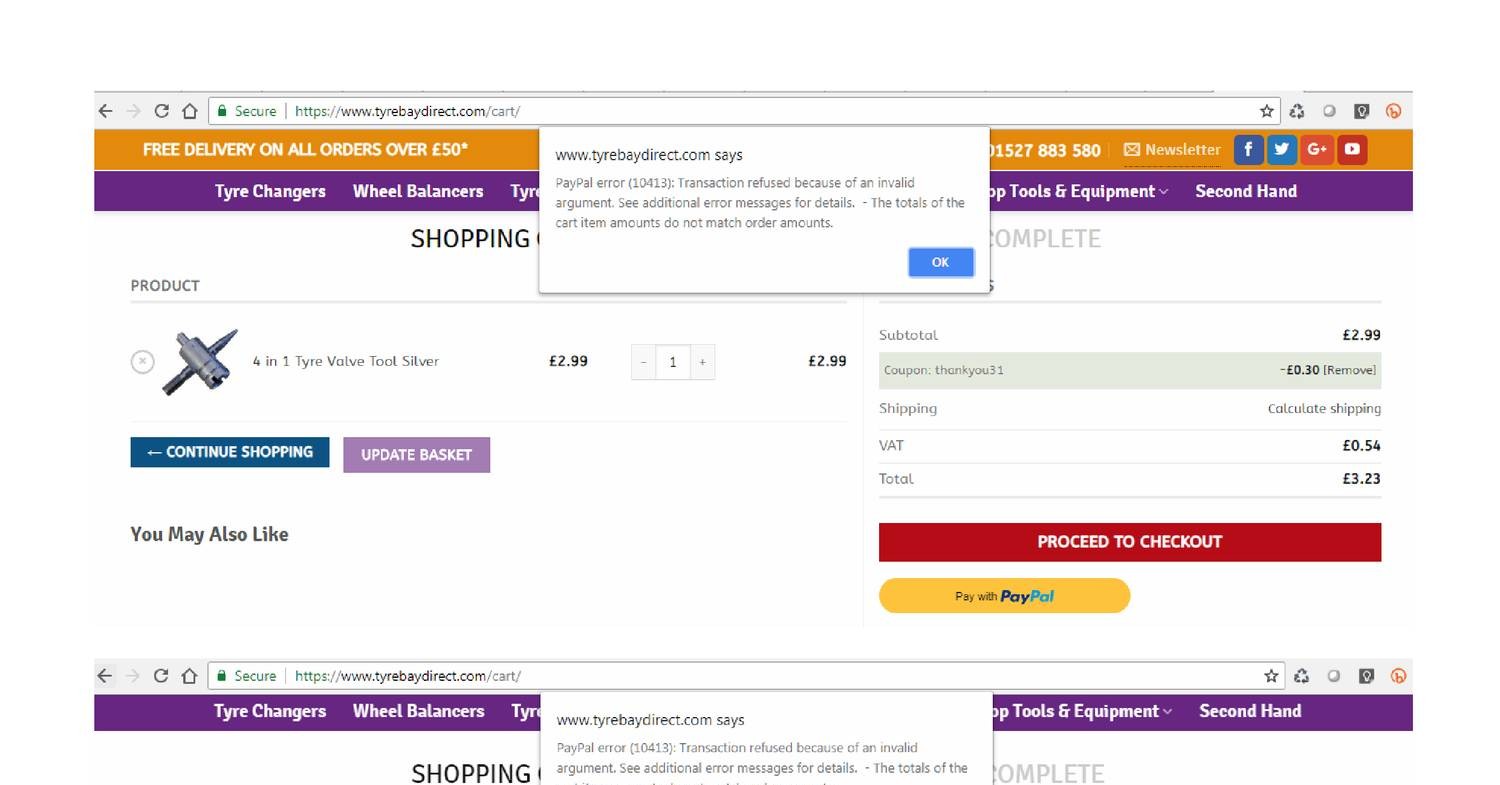The width and height of the screenshot is (1500, 785).
Task: Remove the 4 in 1 Tyre Valve Tool item
Action: [x=143, y=361]
